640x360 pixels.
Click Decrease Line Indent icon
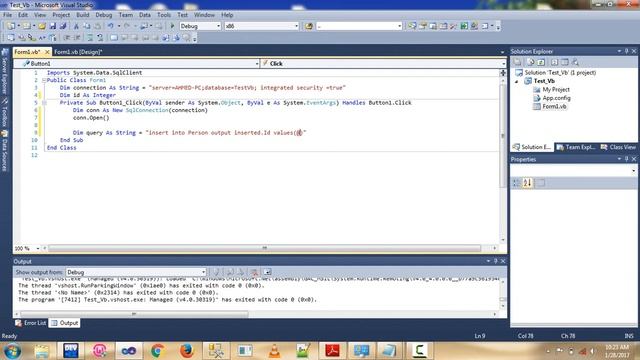pyautogui.click(x=67, y=38)
